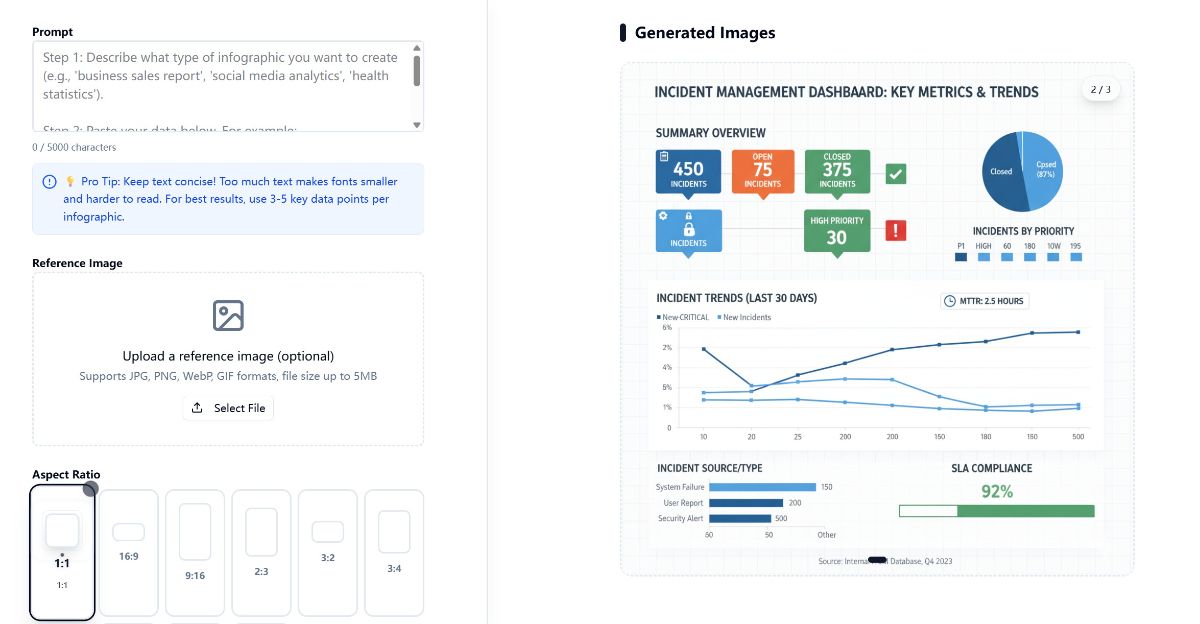The width and height of the screenshot is (1200, 624).
Task: Click the 2 / 3 image counter badge
Action: (1100, 90)
